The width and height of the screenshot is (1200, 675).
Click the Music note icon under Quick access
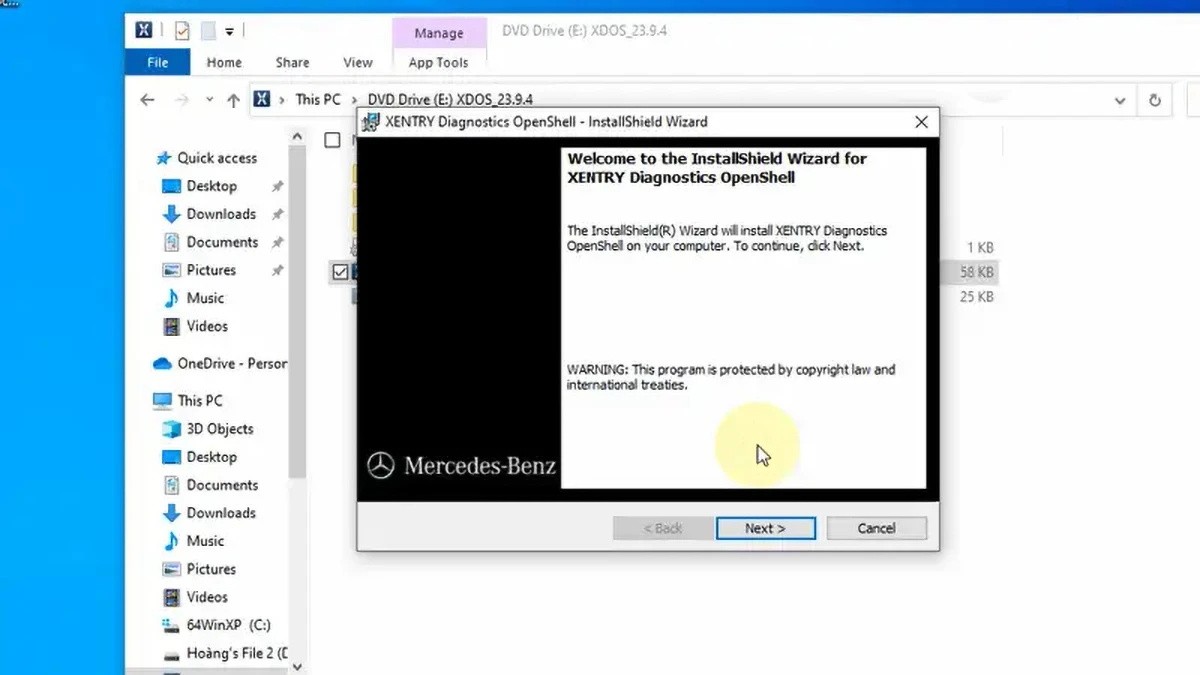pyautogui.click(x=171, y=298)
